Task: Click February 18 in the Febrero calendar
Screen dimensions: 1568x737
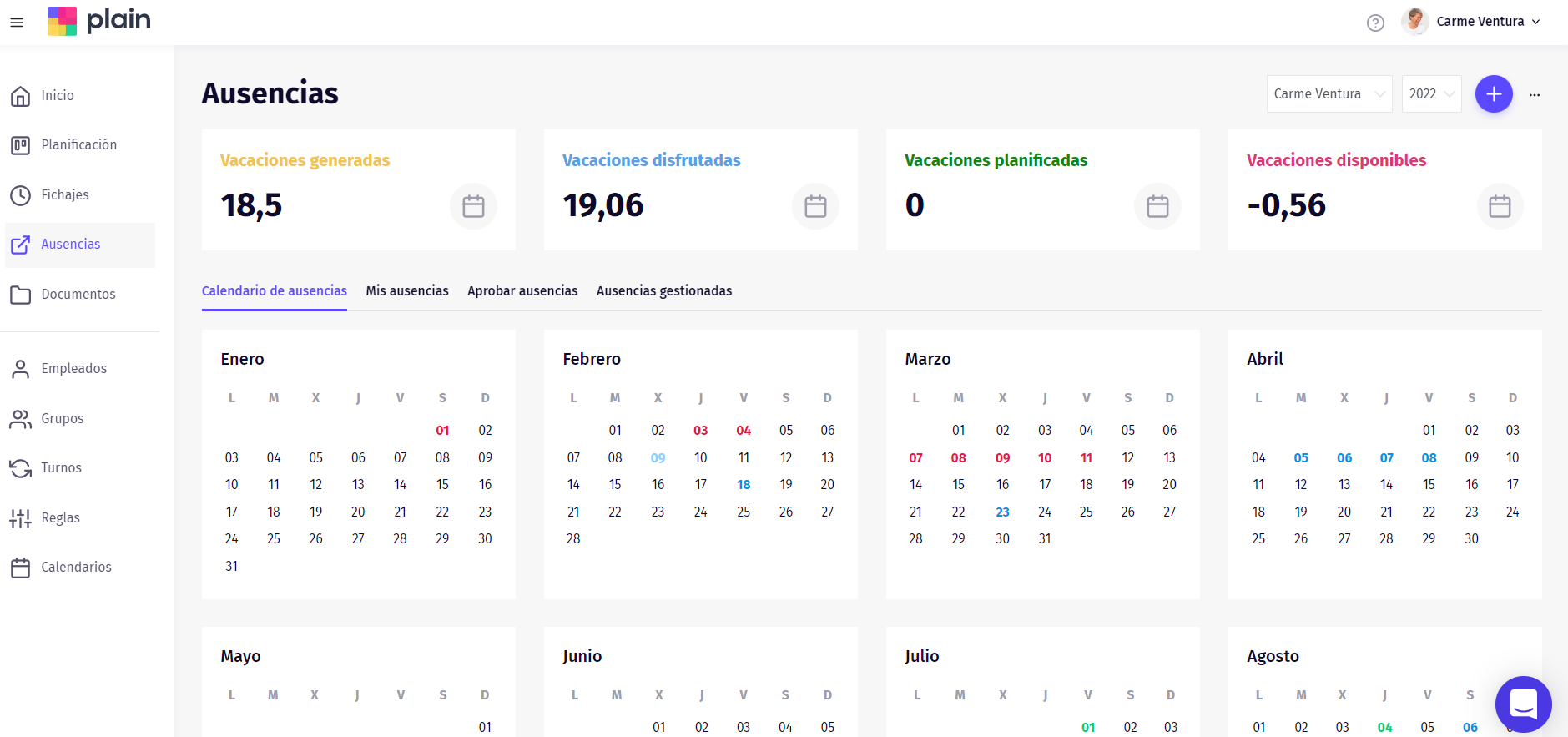Action: click(744, 485)
